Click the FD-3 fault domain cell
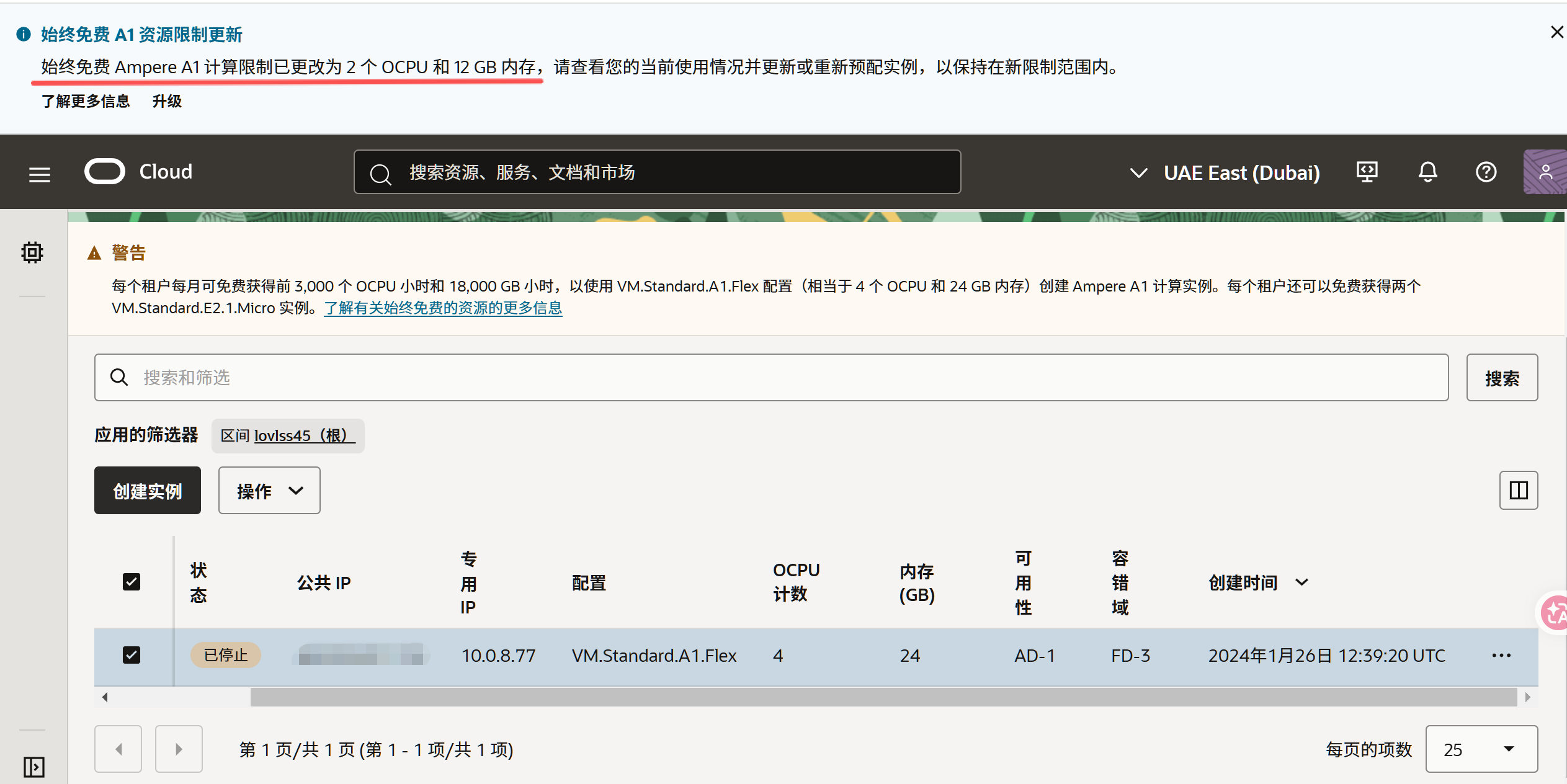Viewport: 1567px width, 784px height. [x=1130, y=656]
